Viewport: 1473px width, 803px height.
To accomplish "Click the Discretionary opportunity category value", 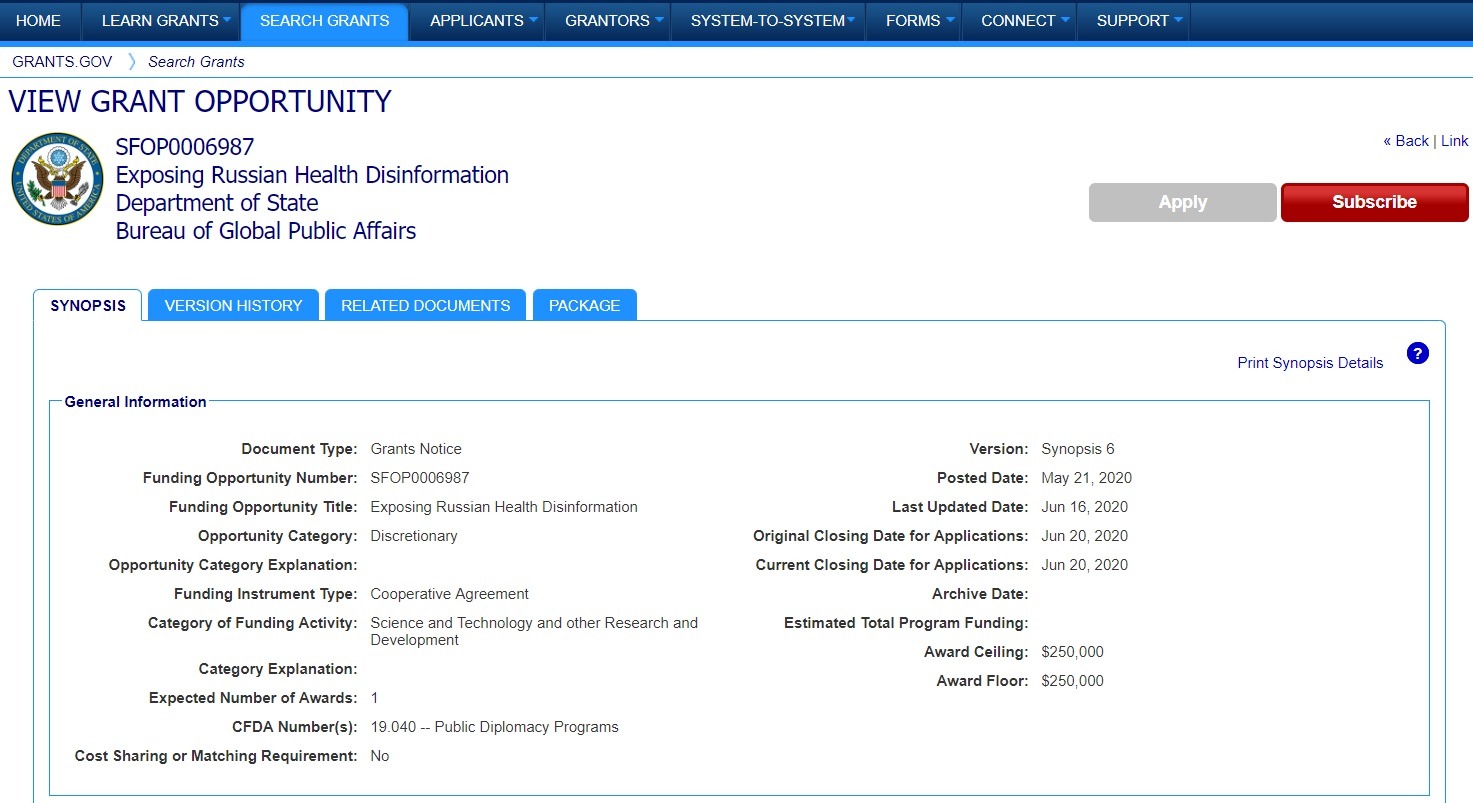I will [414, 536].
